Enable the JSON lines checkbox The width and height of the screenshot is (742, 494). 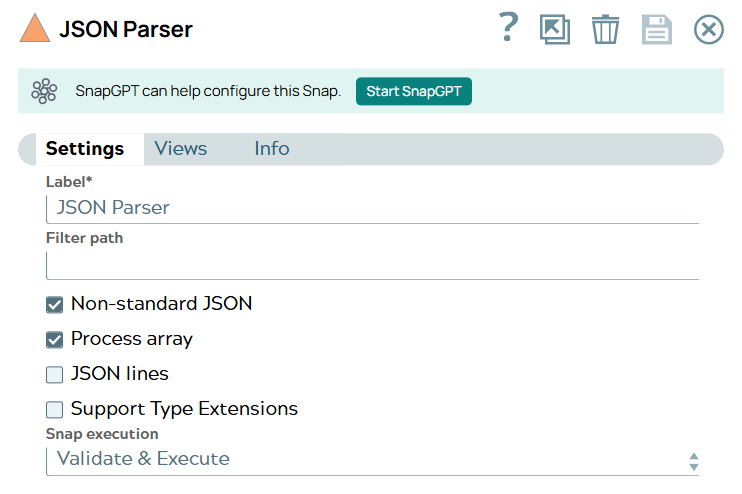(55, 375)
